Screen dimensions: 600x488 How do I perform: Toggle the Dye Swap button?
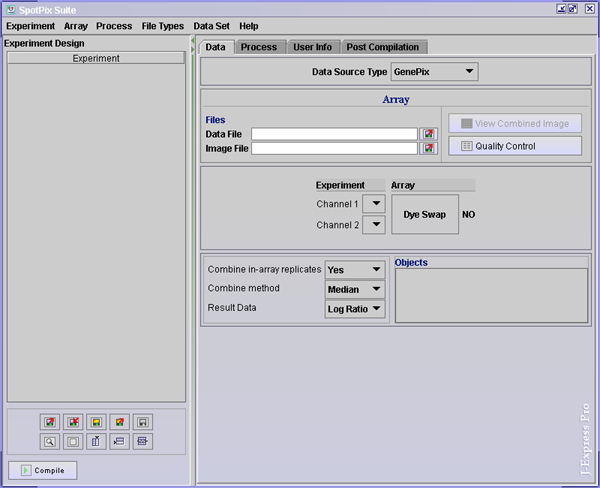(x=425, y=214)
